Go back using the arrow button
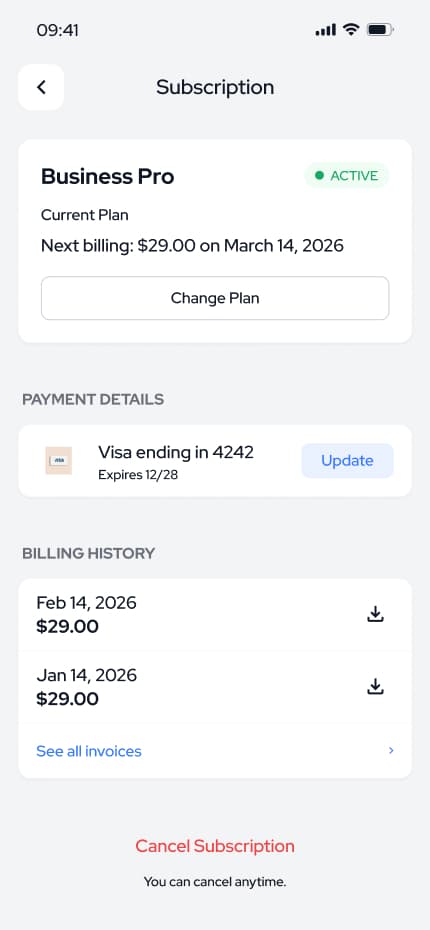The height and width of the screenshot is (930, 430). (41, 87)
